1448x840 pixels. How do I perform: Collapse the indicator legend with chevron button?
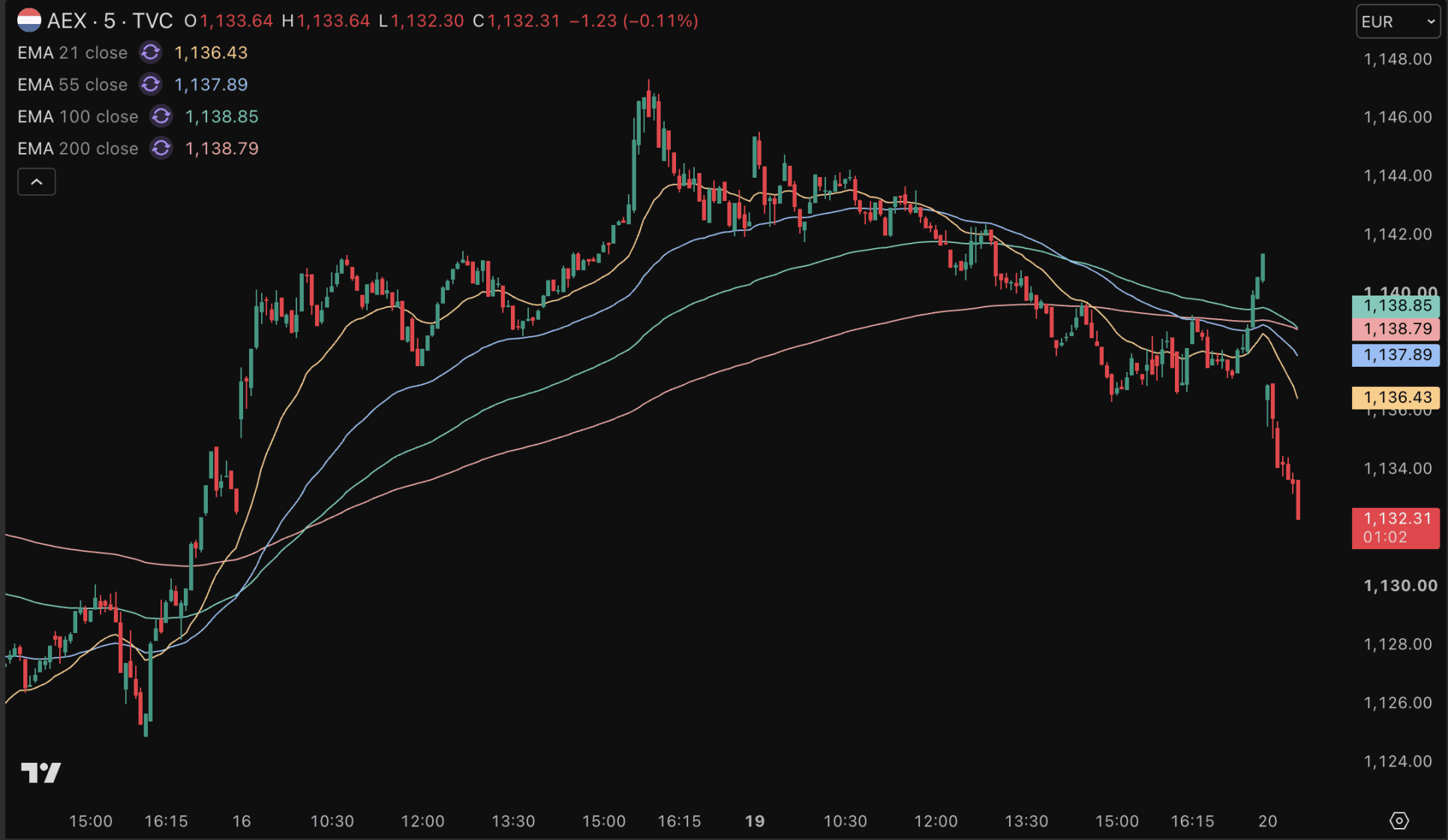coord(37,182)
